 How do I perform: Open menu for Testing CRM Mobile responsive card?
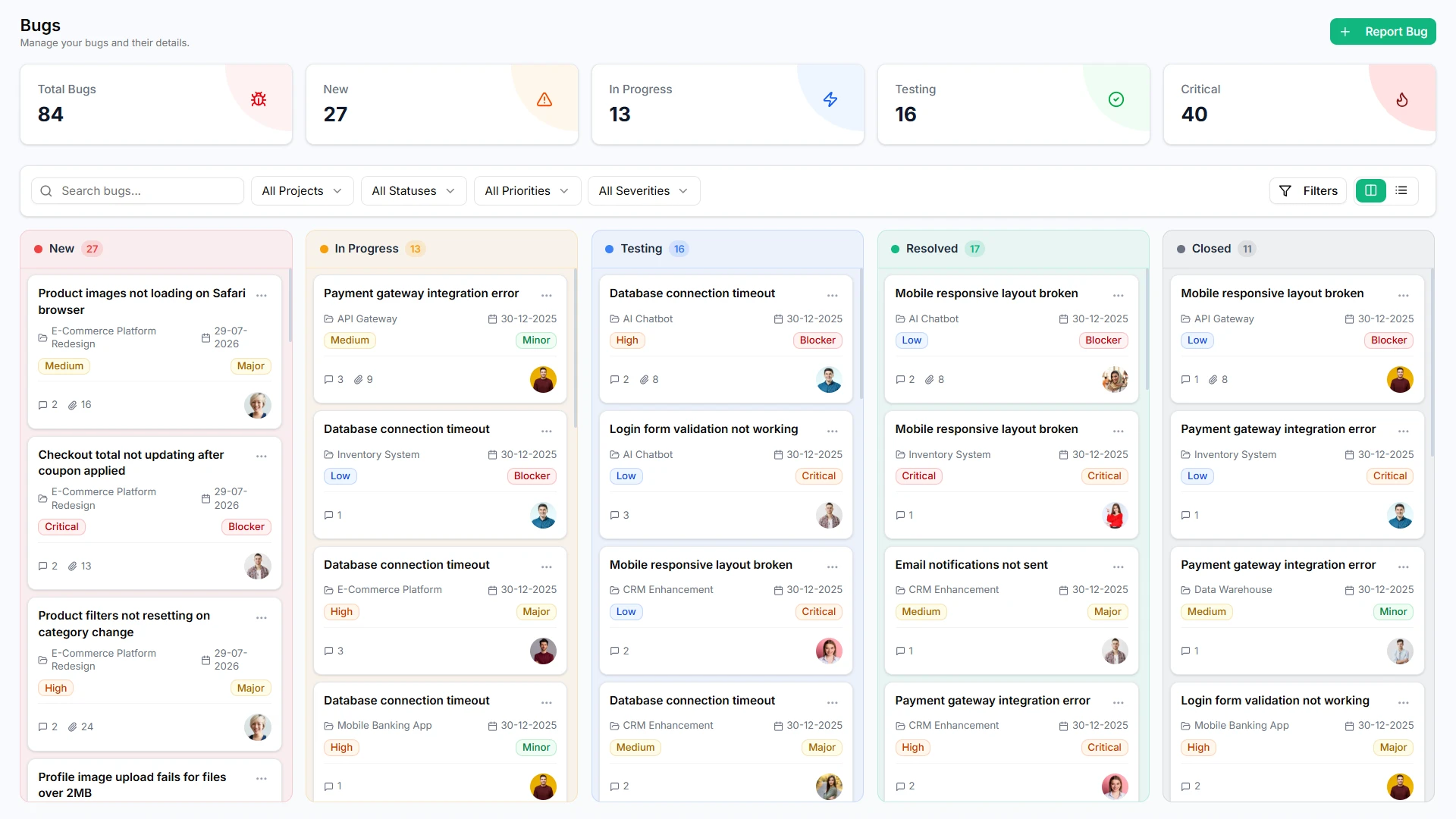click(x=833, y=566)
